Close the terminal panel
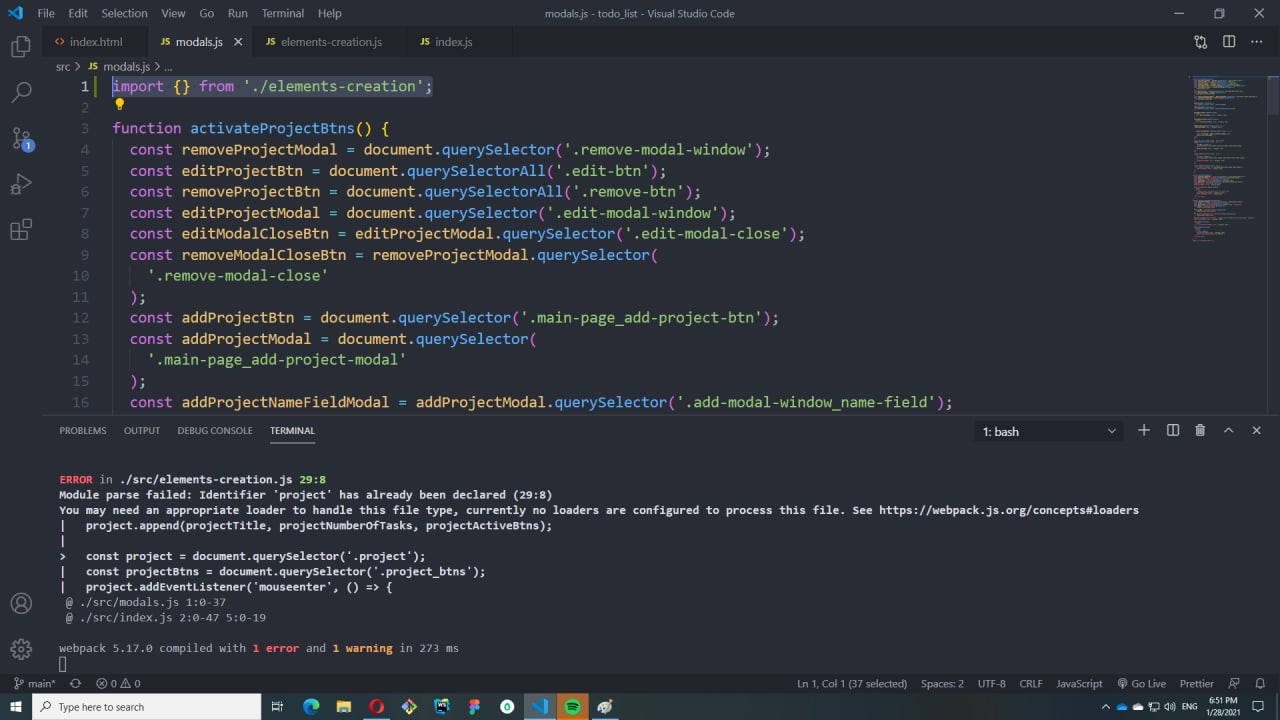Screen dimensions: 1280x720 [1257, 430]
